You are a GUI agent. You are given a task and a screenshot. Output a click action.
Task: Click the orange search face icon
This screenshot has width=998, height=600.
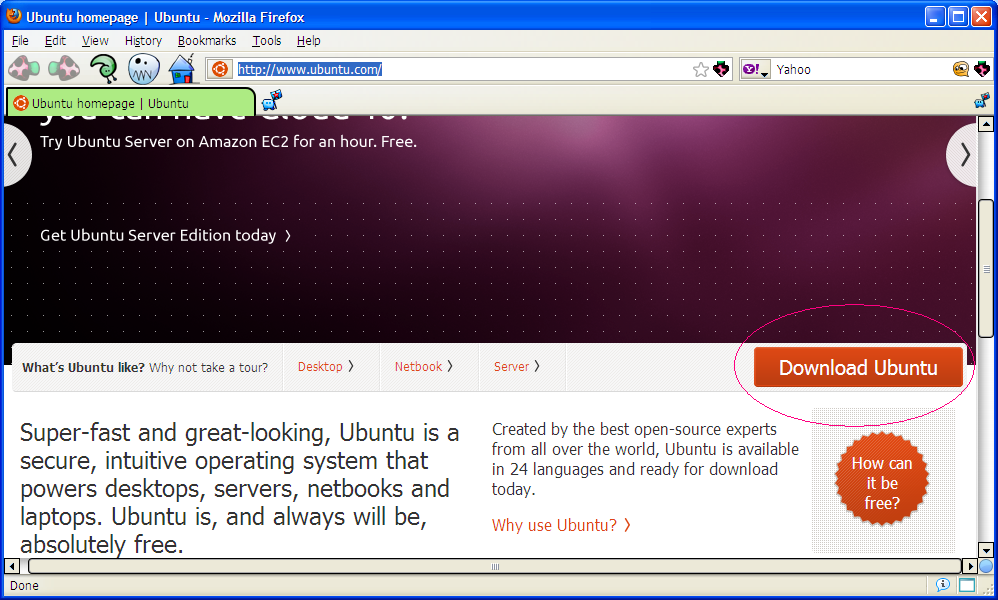[961, 70]
